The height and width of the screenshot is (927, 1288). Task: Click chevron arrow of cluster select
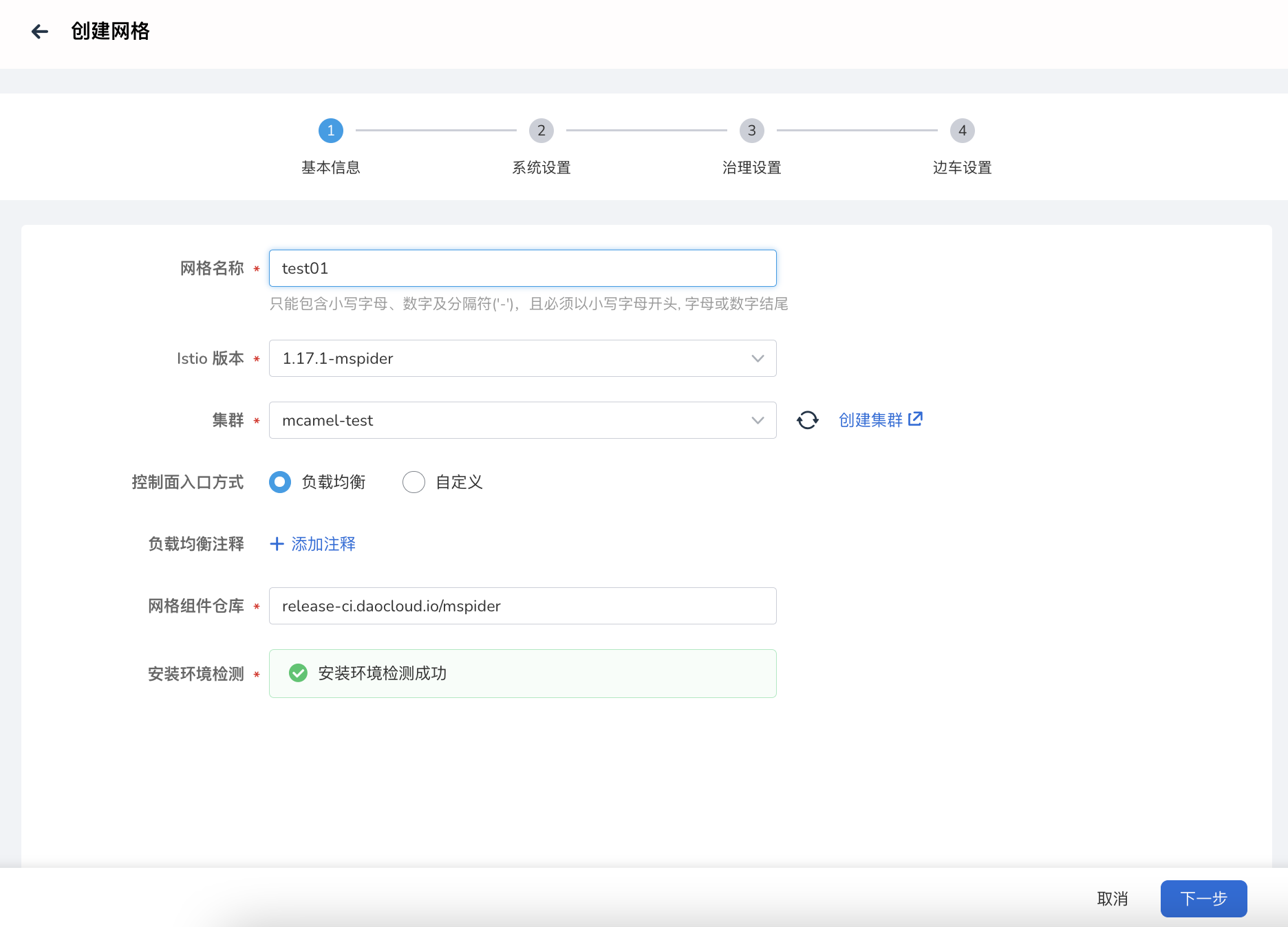tap(758, 420)
